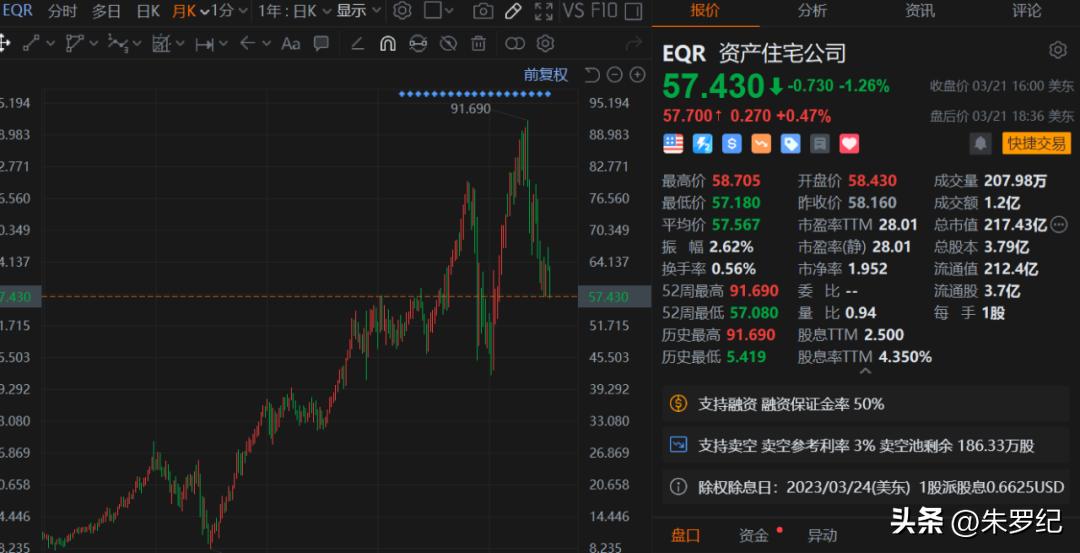Expand line tool options arrow
This screenshot has height=553, width=1080.
coord(50,44)
